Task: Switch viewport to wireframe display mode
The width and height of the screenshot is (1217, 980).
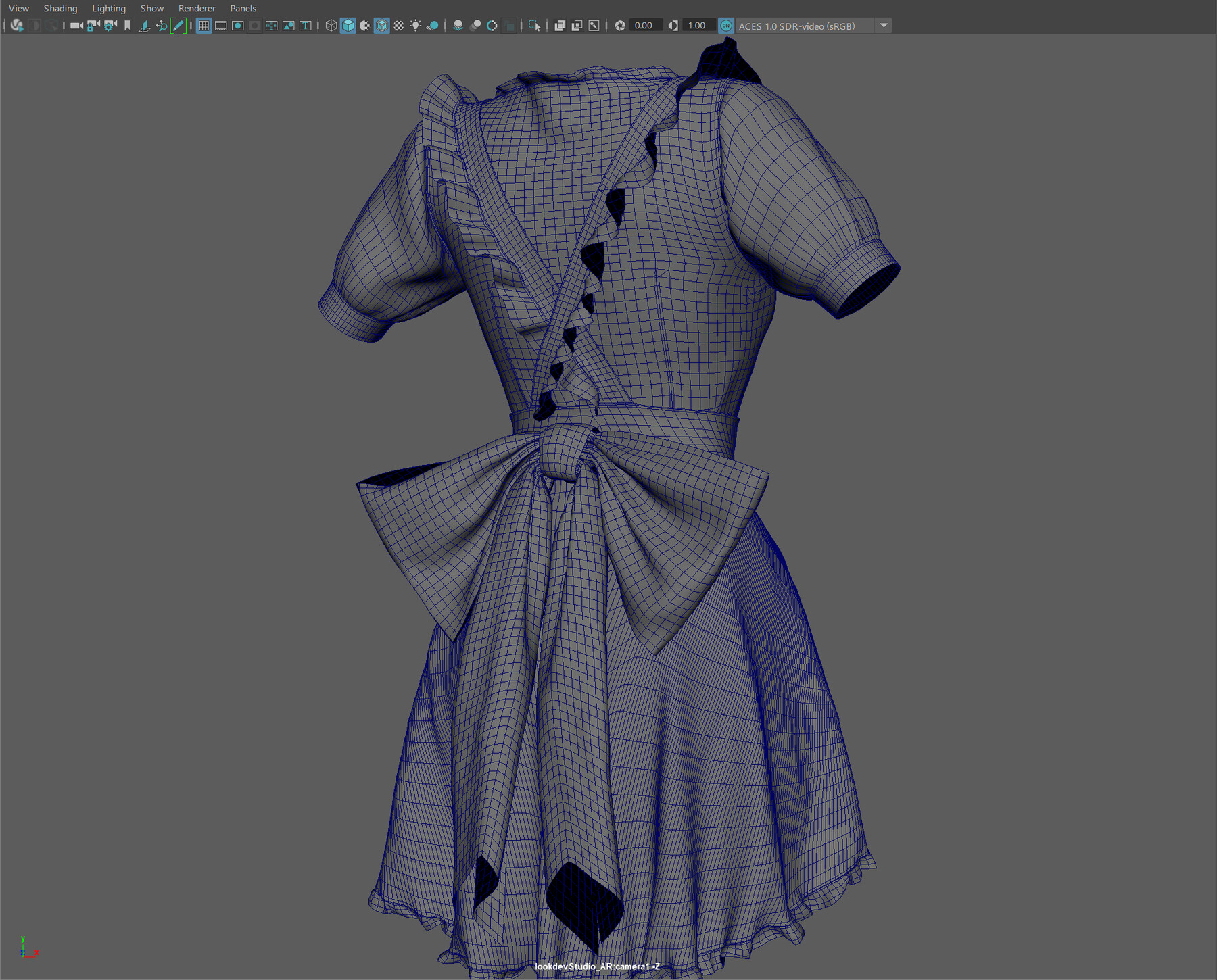Action: [x=331, y=26]
